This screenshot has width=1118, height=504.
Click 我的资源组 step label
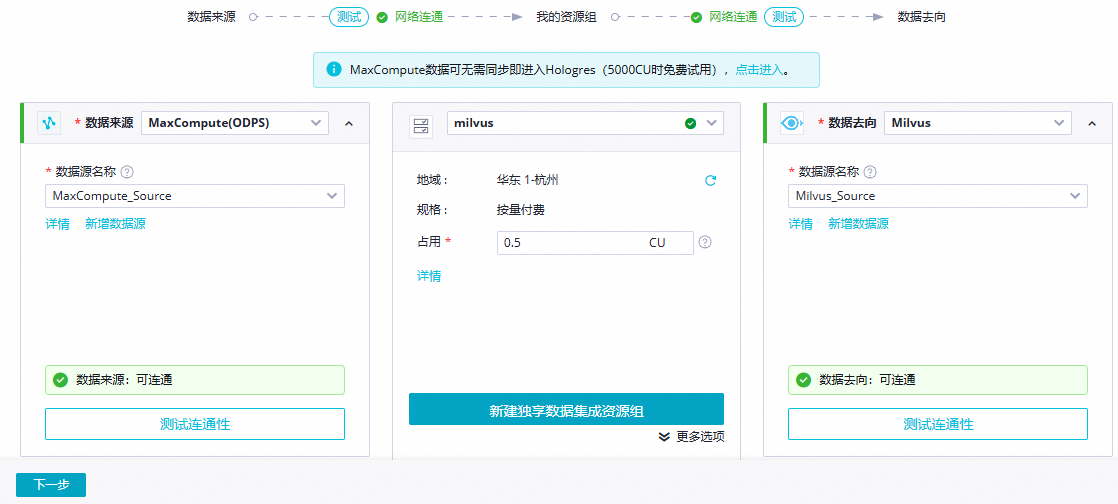566,17
